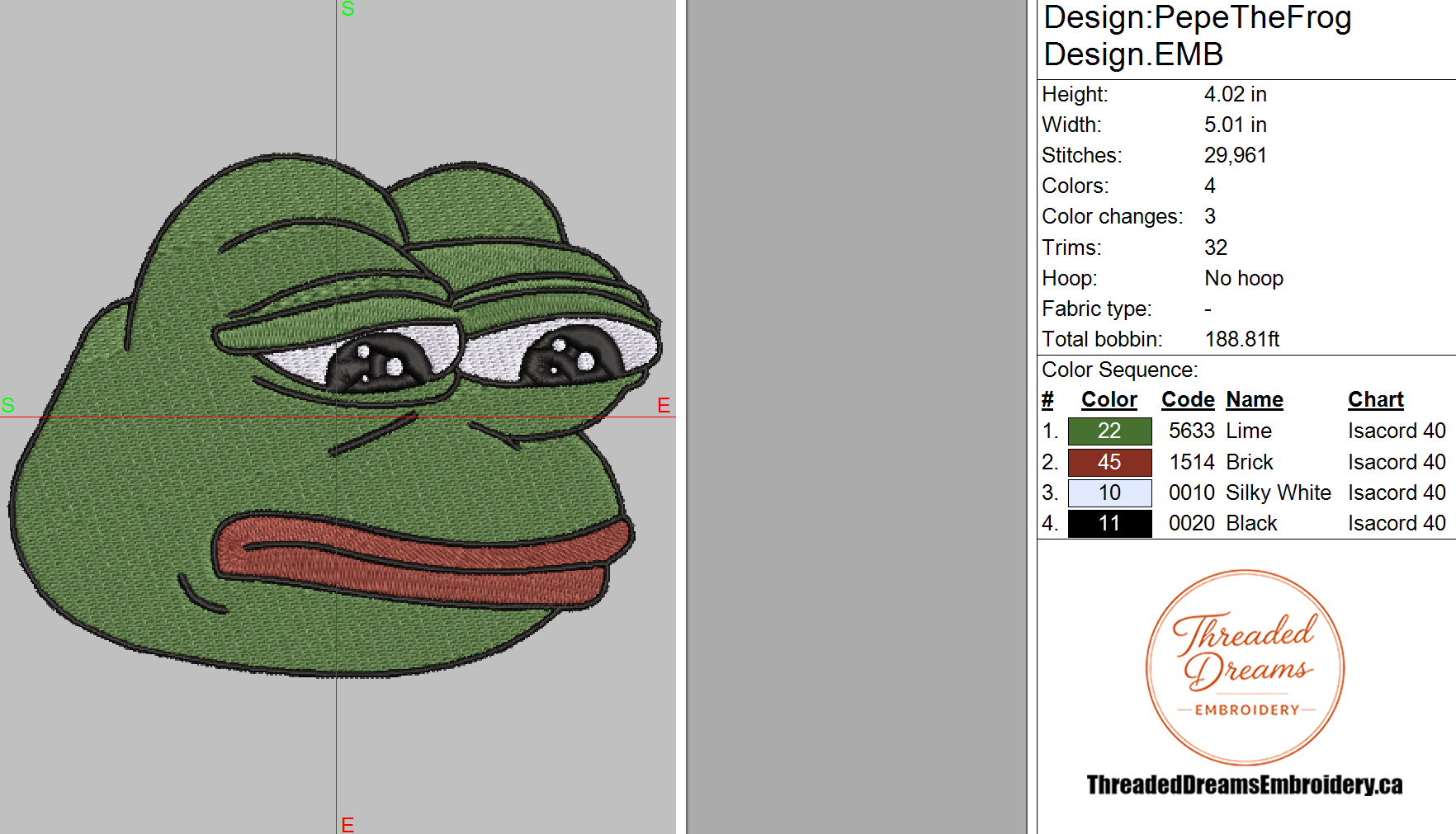Viewport: 1456px width, 834px height.
Task: Click thread code 0020
Action: click(1192, 523)
